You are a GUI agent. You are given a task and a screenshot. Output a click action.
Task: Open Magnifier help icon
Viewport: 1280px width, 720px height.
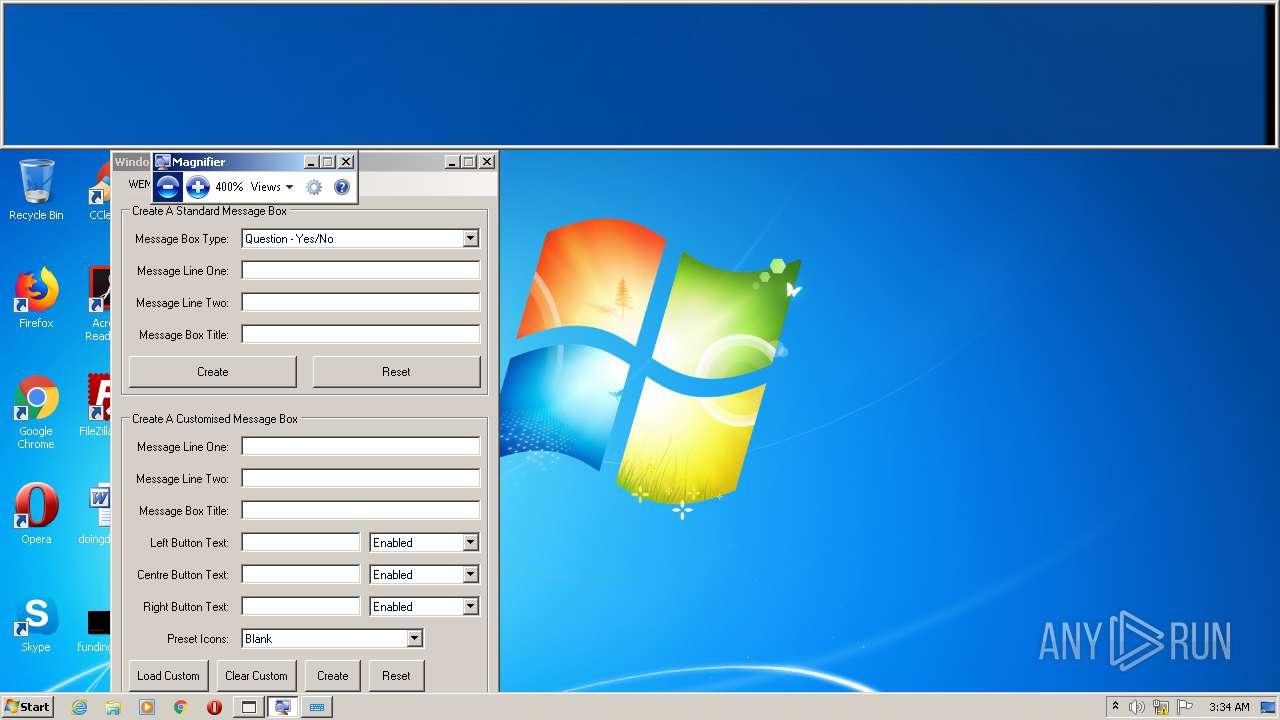click(x=342, y=187)
